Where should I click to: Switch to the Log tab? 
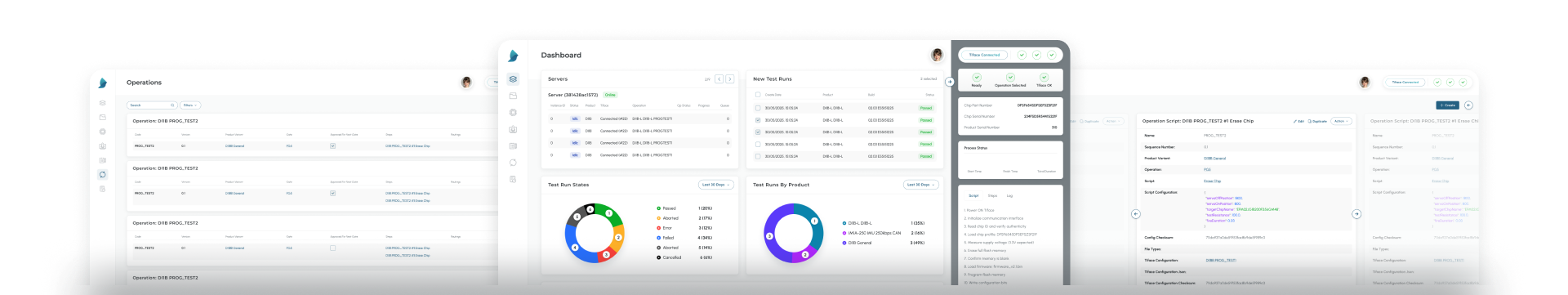click(1009, 196)
